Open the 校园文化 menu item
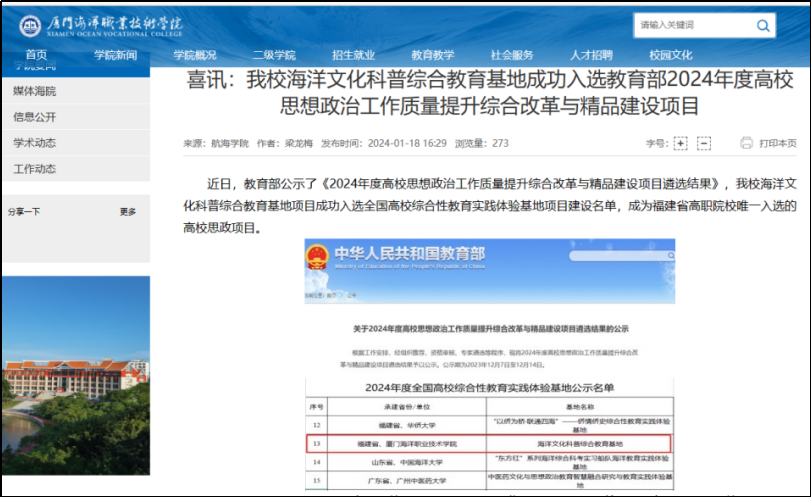The image size is (811, 497). tap(670, 55)
